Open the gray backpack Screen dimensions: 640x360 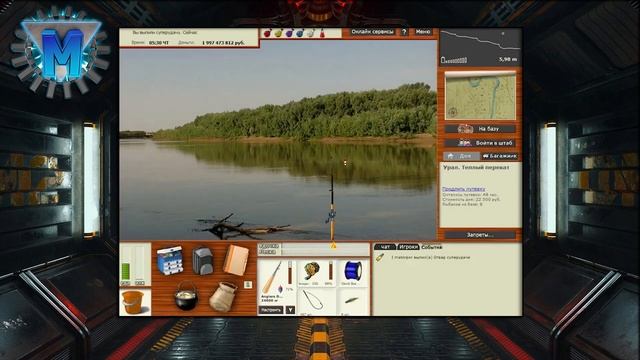coord(202,260)
